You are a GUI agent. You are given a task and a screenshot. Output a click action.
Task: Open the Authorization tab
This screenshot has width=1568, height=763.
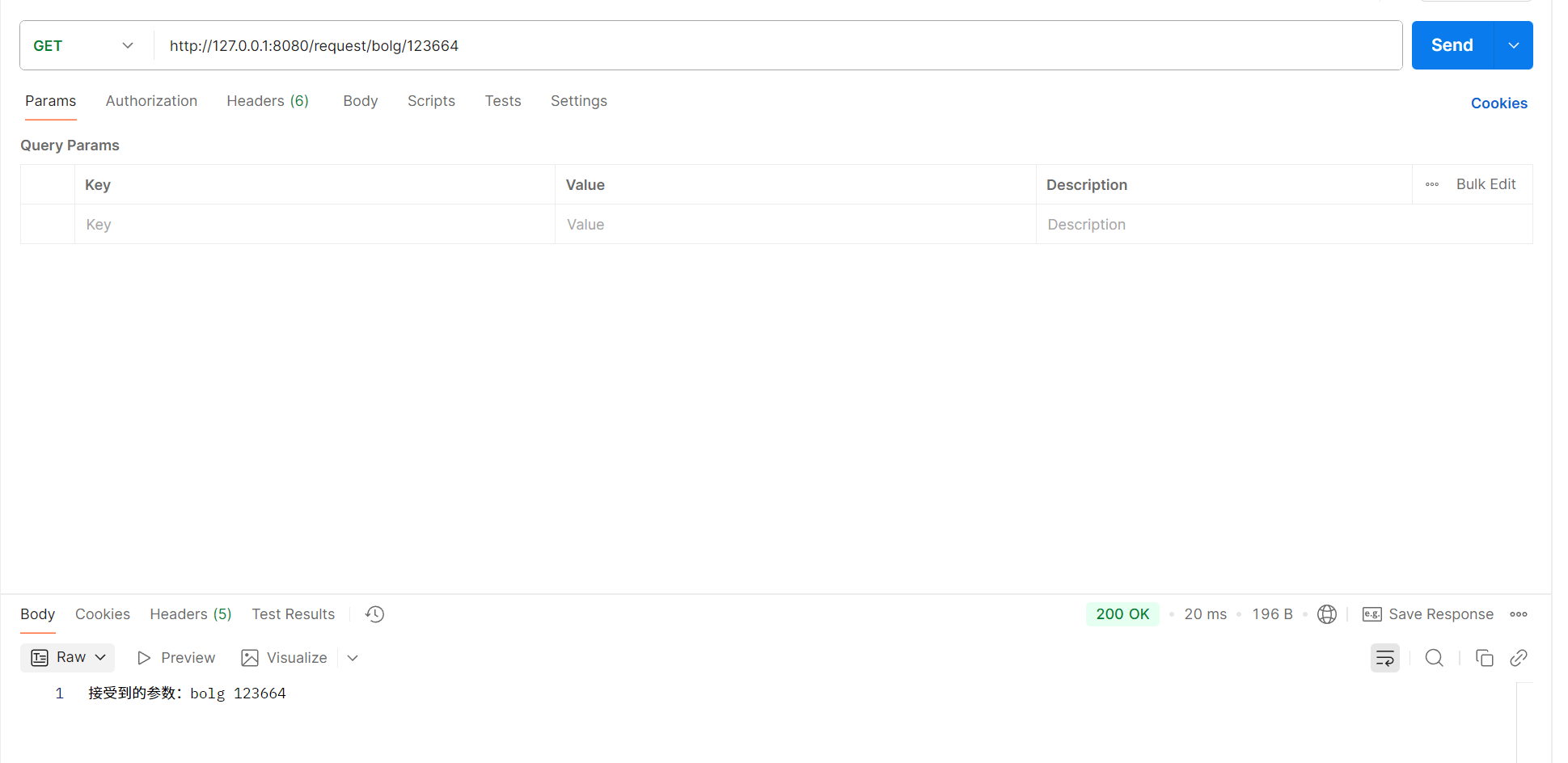(151, 101)
